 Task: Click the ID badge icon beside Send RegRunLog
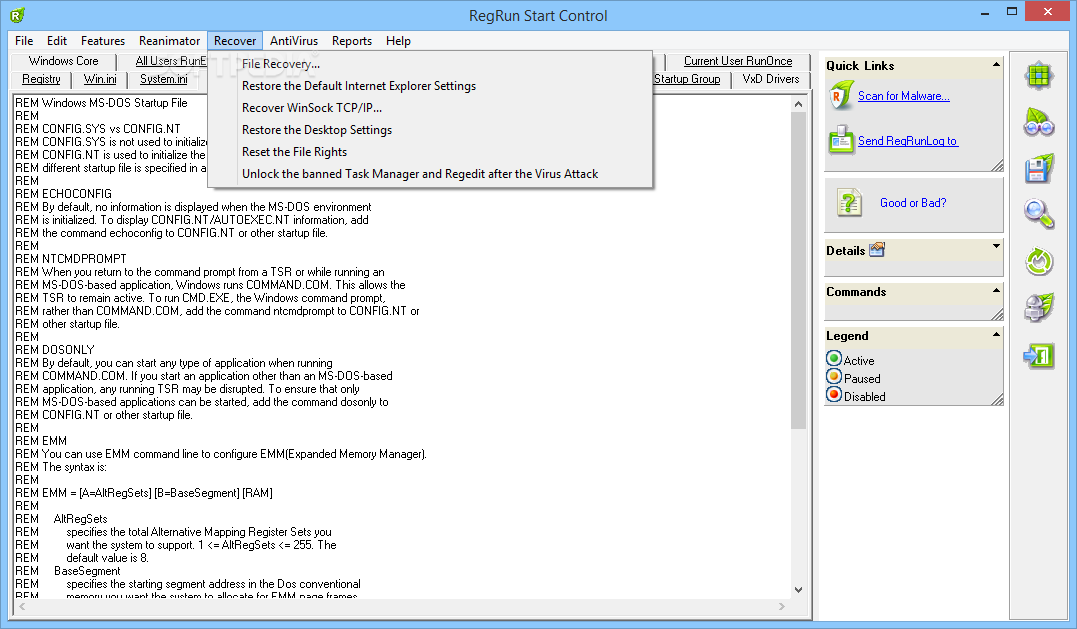[841, 140]
